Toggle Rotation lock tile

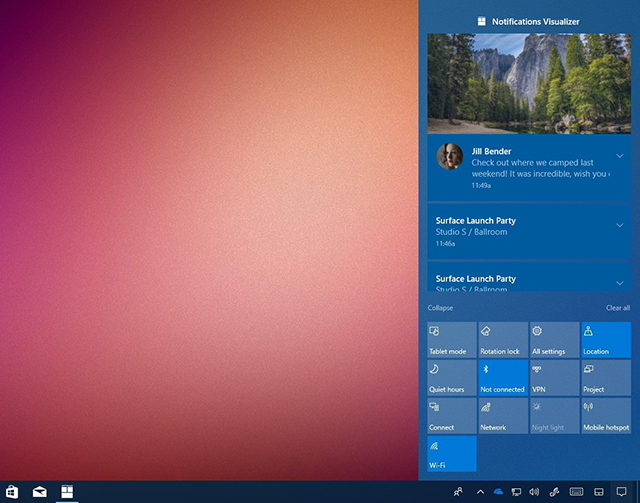(503, 340)
